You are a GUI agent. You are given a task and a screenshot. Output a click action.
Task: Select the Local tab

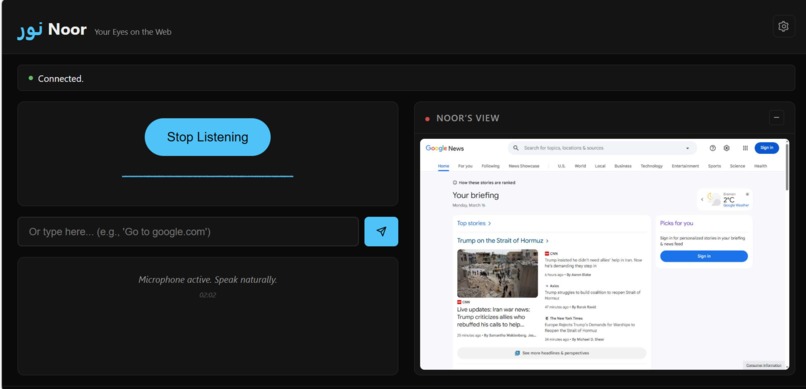[x=600, y=166]
